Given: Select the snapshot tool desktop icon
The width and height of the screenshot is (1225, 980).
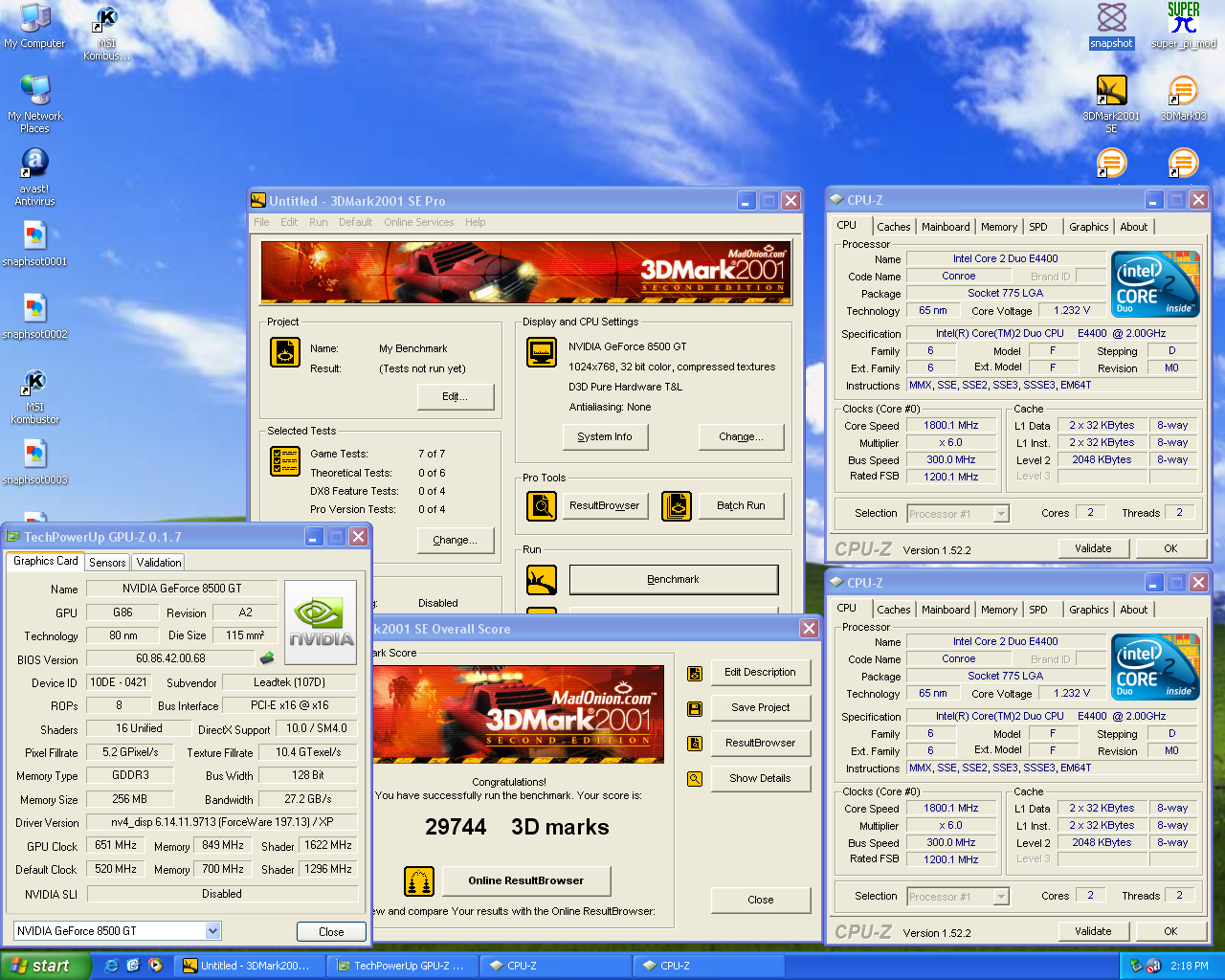Looking at the screenshot, I should pos(1111,25).
